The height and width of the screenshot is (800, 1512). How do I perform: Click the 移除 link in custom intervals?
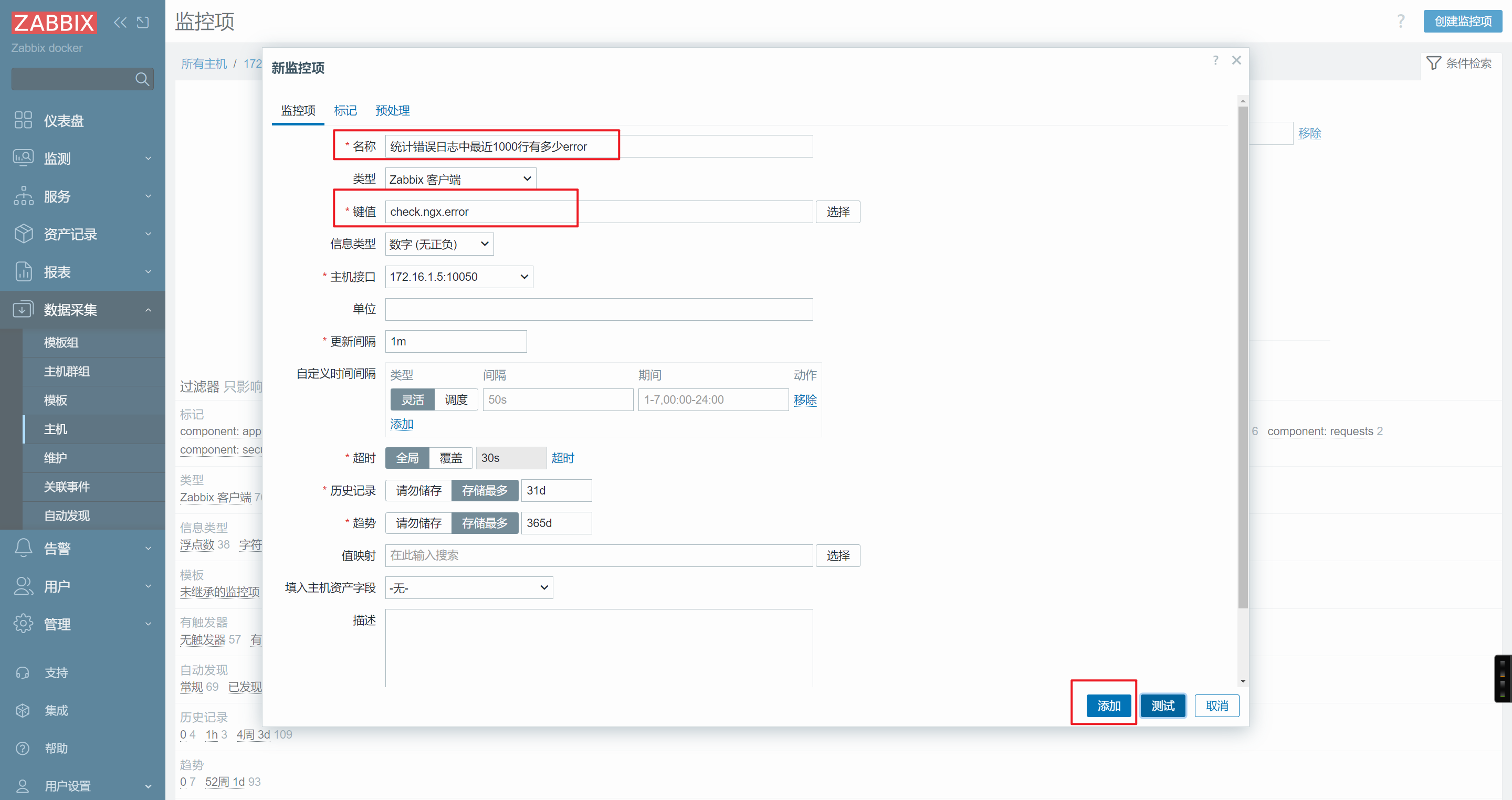click(x=805, y=399)
